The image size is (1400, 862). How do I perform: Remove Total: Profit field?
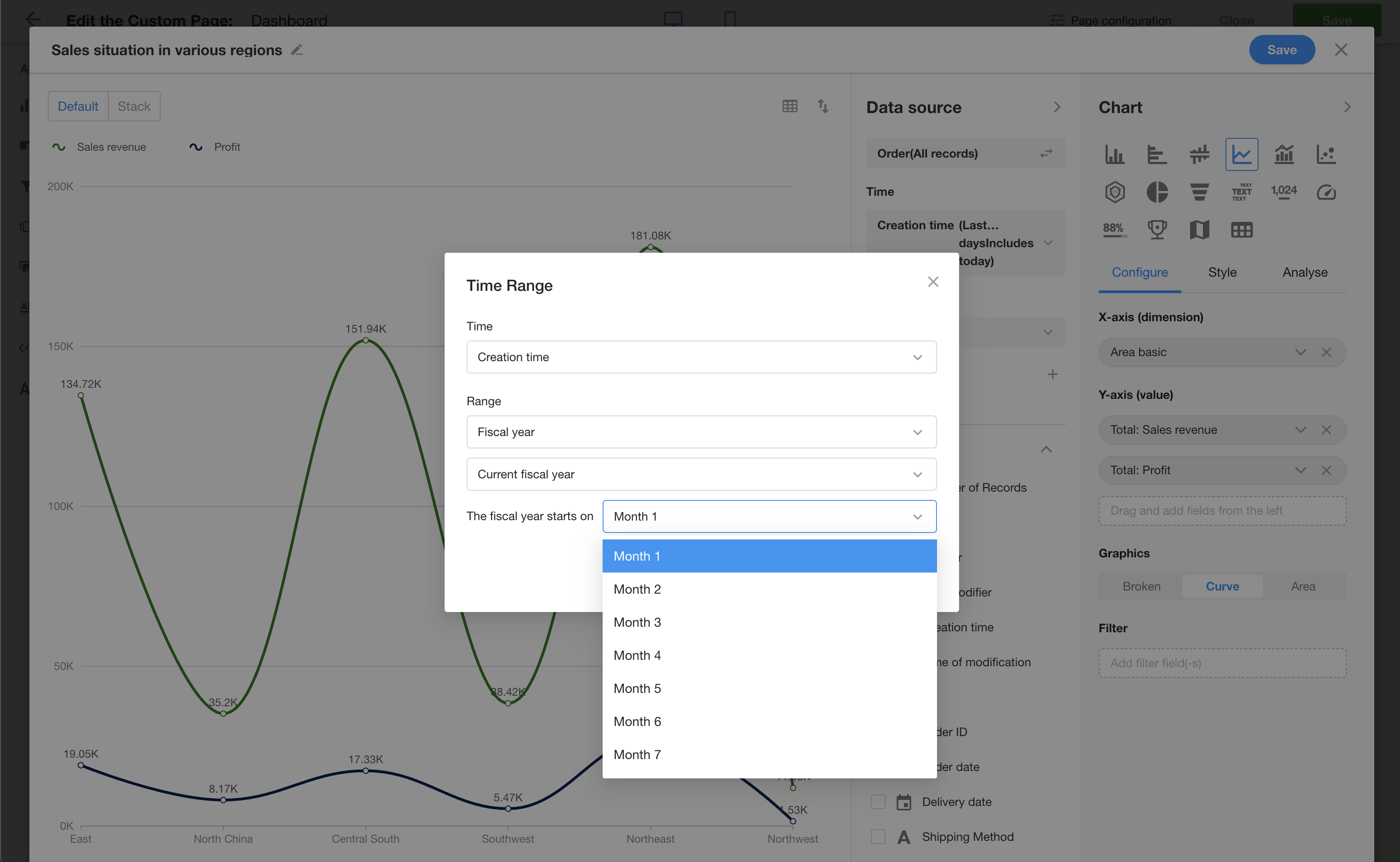tap(1327, 471)
